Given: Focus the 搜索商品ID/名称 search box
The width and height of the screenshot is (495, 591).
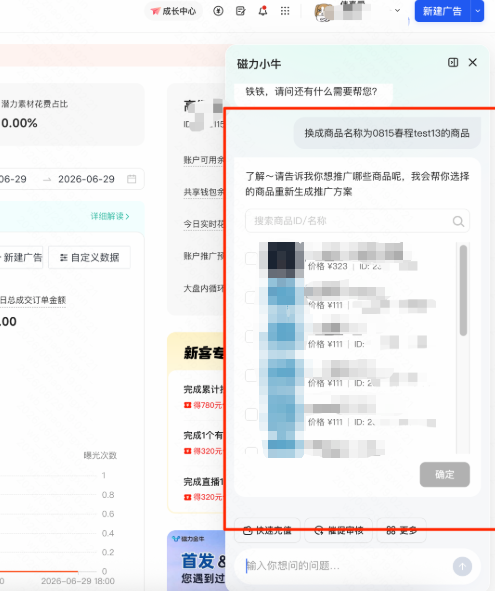Looking at the screenshot, I should pos(357,221).
